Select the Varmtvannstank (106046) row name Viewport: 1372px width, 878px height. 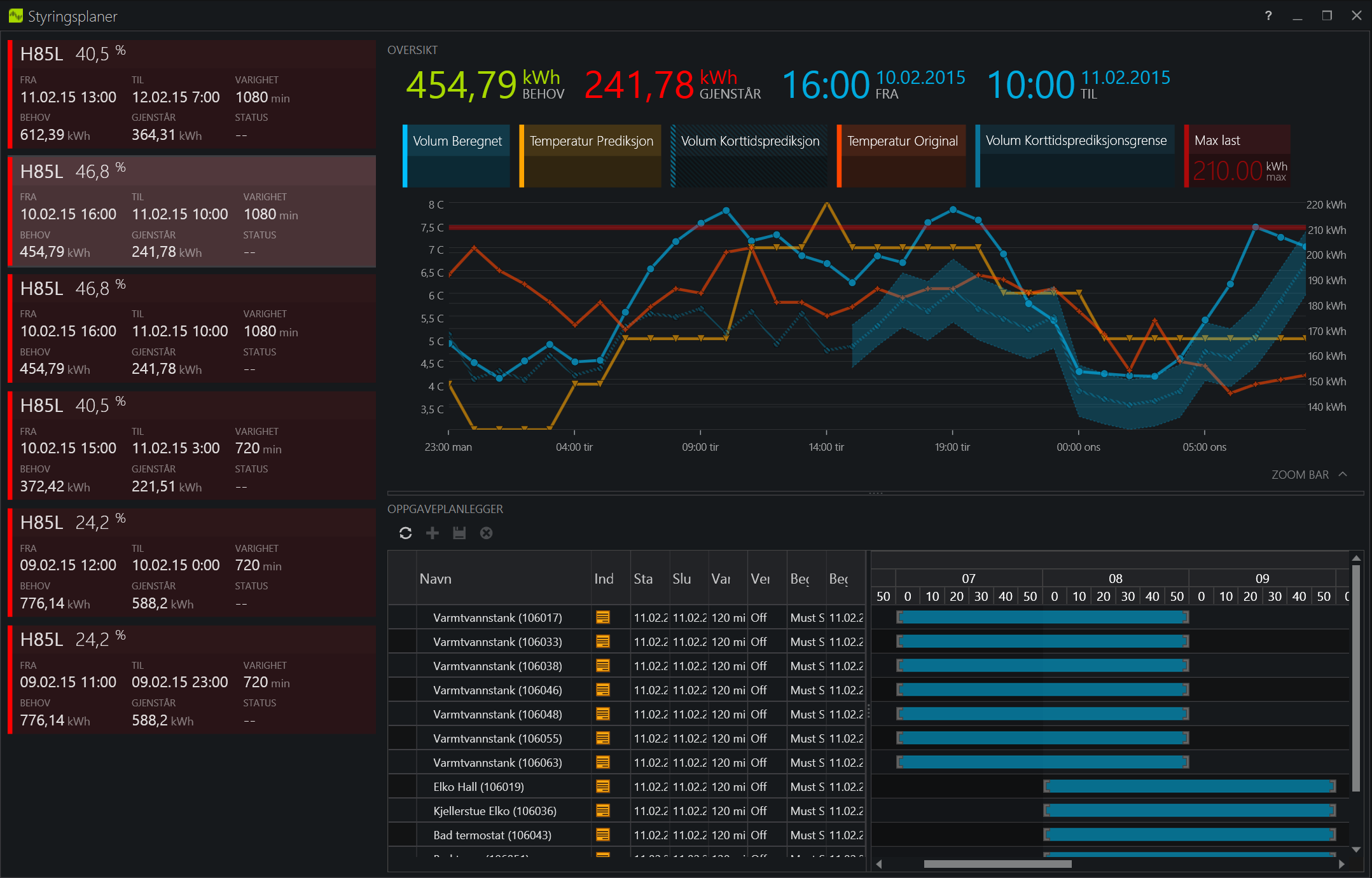pyautogui.click(x=497, y=690)
